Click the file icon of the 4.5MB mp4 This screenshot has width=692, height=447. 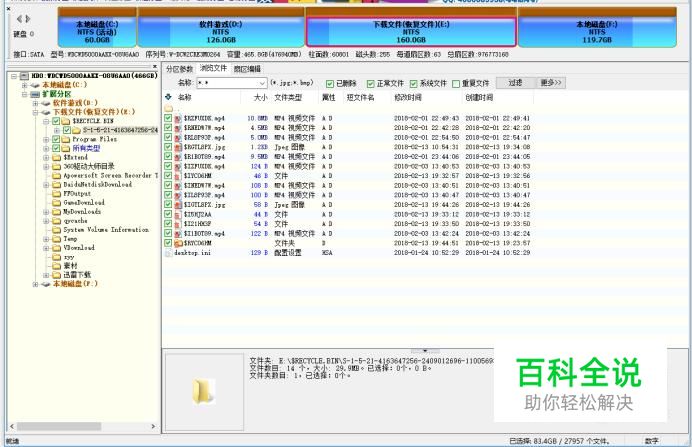178,128
